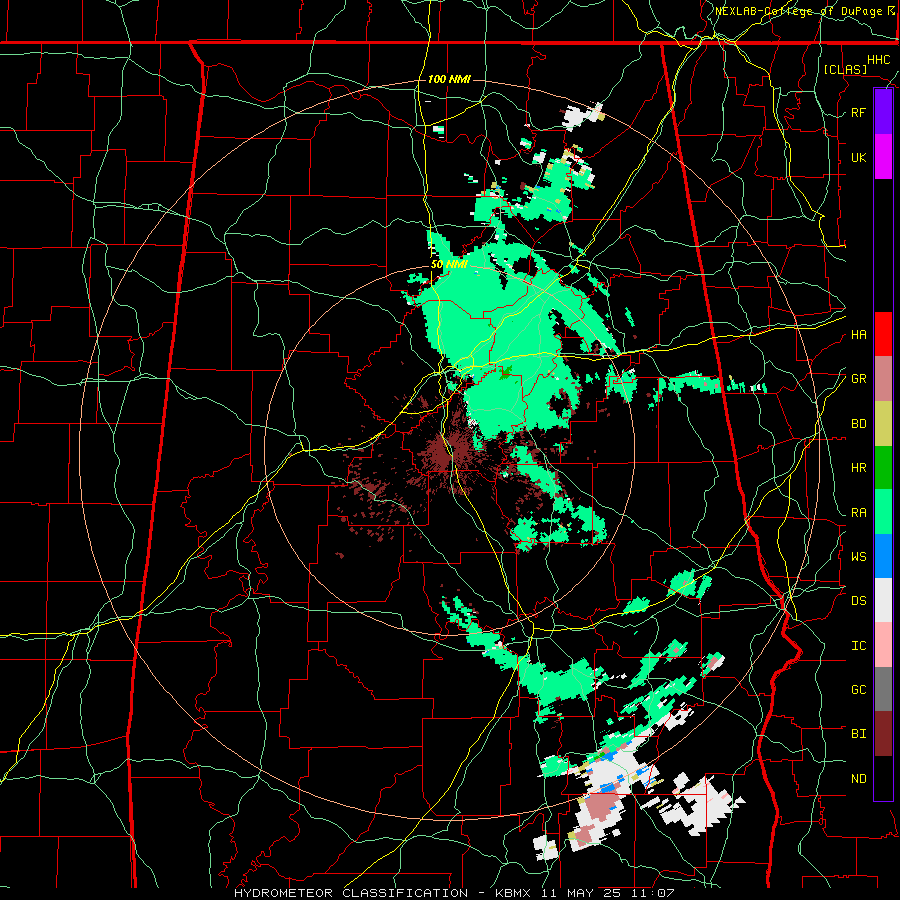Click the [CLAS] units label
The width and height of the screenshot is (900, 900).
[845, 69]
